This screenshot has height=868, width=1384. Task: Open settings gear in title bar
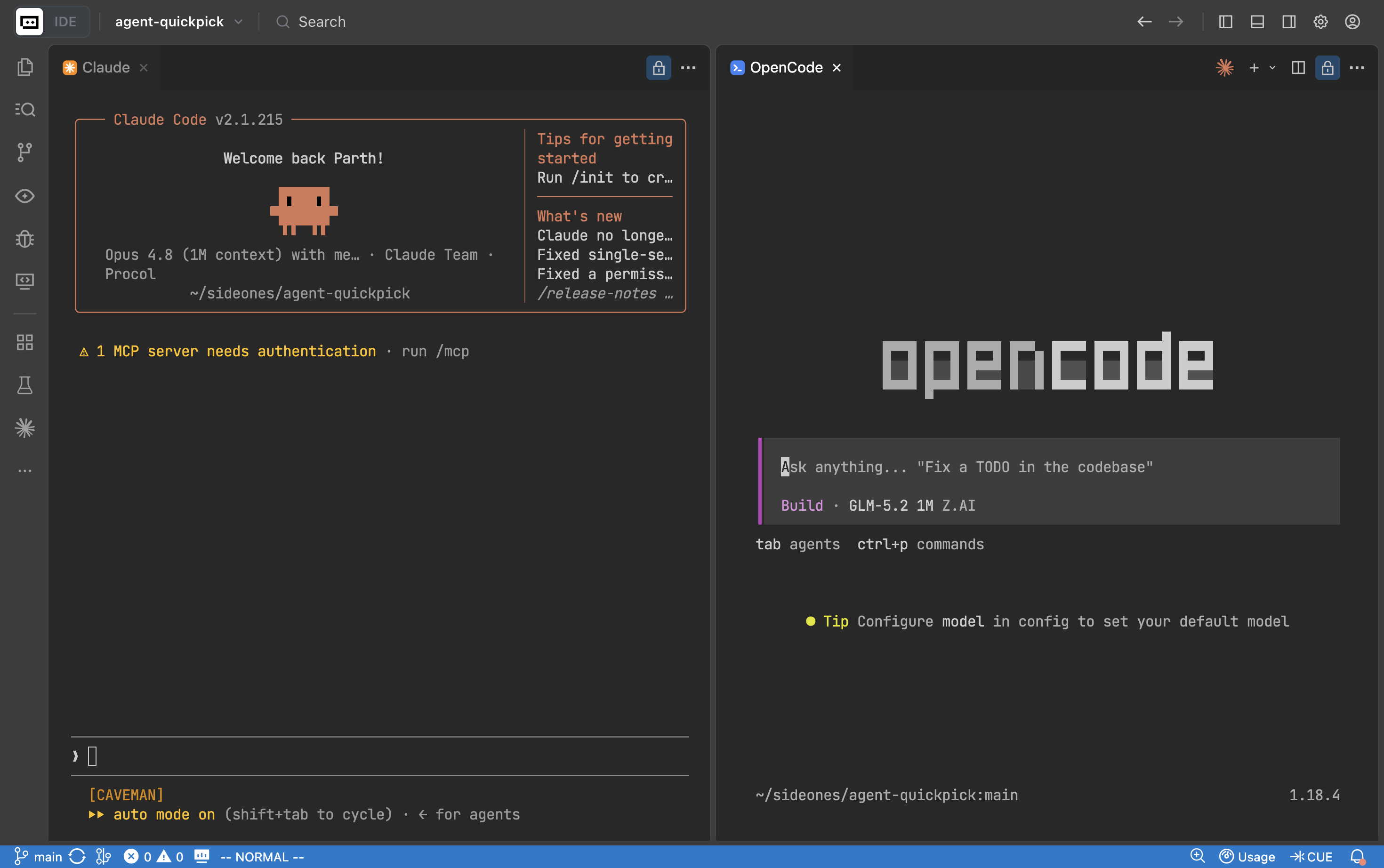[x=1320, y=22]
